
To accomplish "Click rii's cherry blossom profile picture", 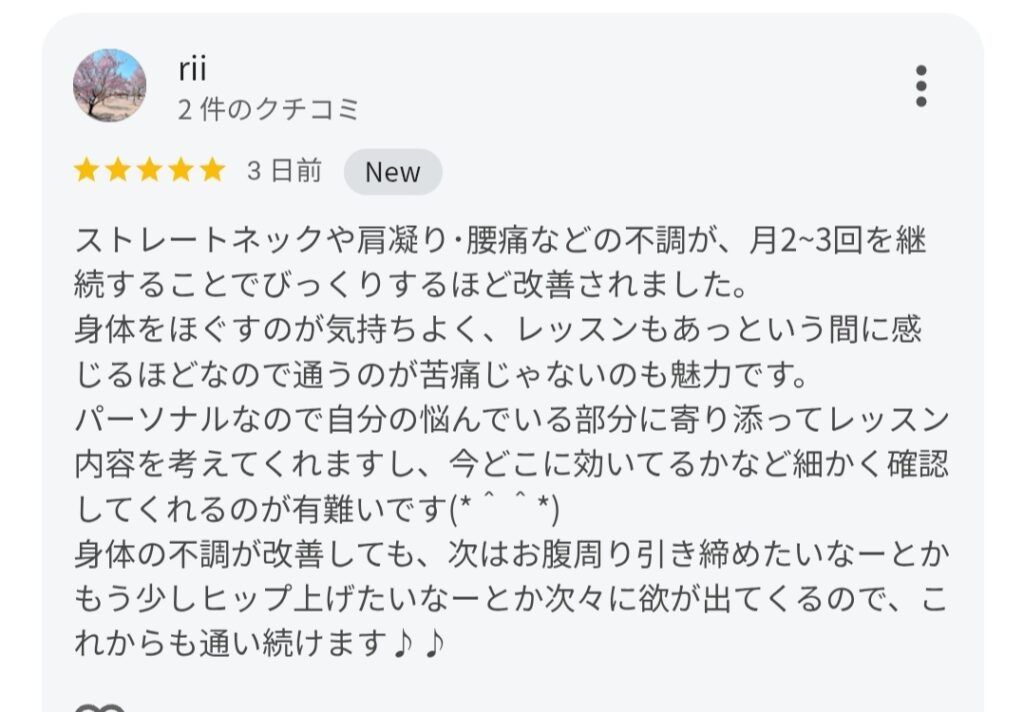I will 110,86.
